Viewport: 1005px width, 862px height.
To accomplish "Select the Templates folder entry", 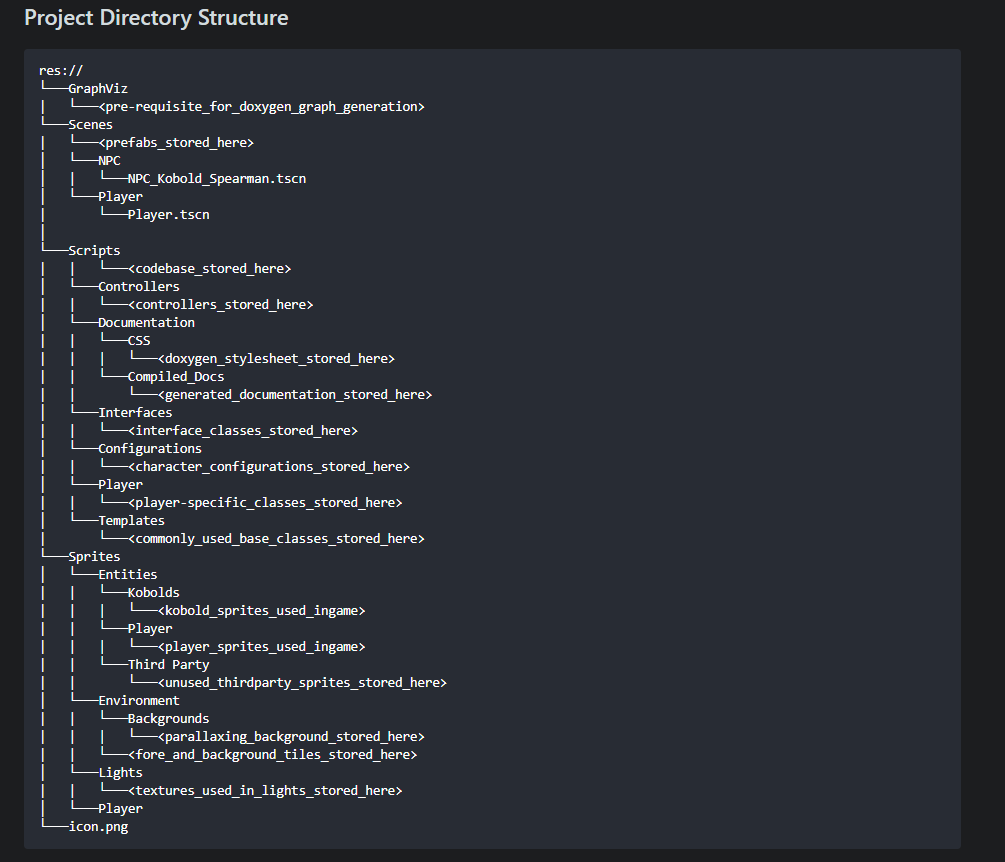I will [131, 520].
